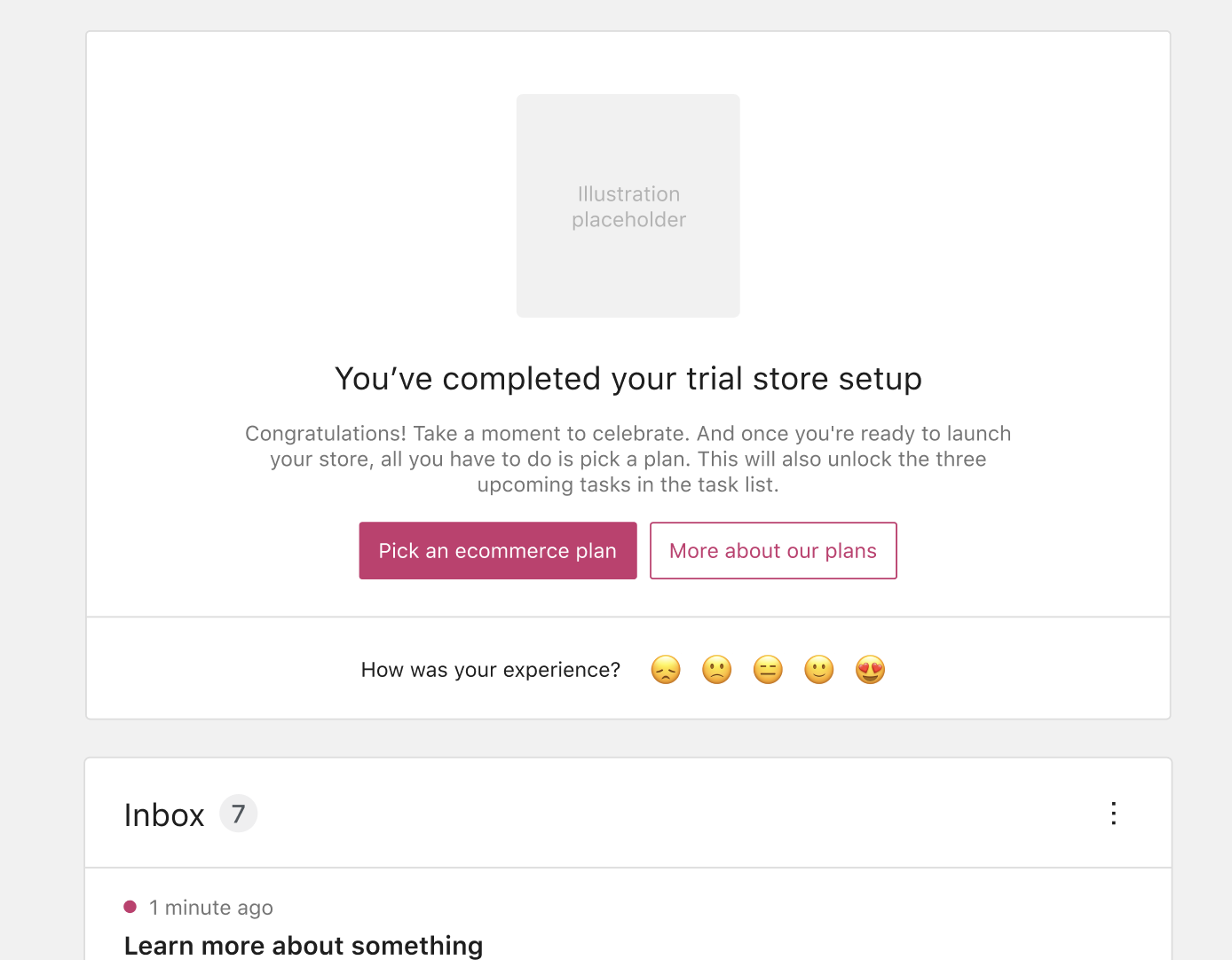Click the "1 minute ago" timestamp
The width and height of the screenshot is (1232, 960).
click(211, 907)
